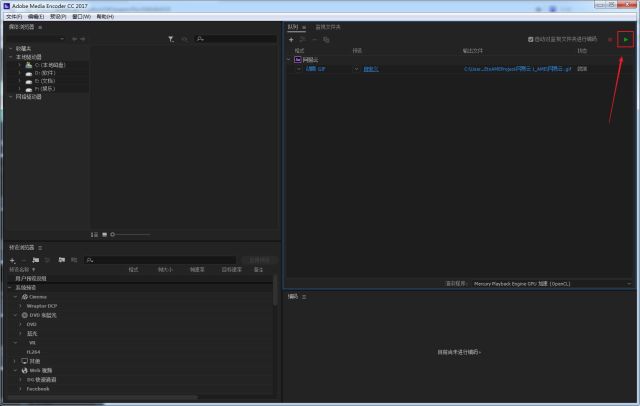The image size is (640, 406).
Task: Adjust the media browser thumbnail zoom slider
Action: click(x=131, y=235)
